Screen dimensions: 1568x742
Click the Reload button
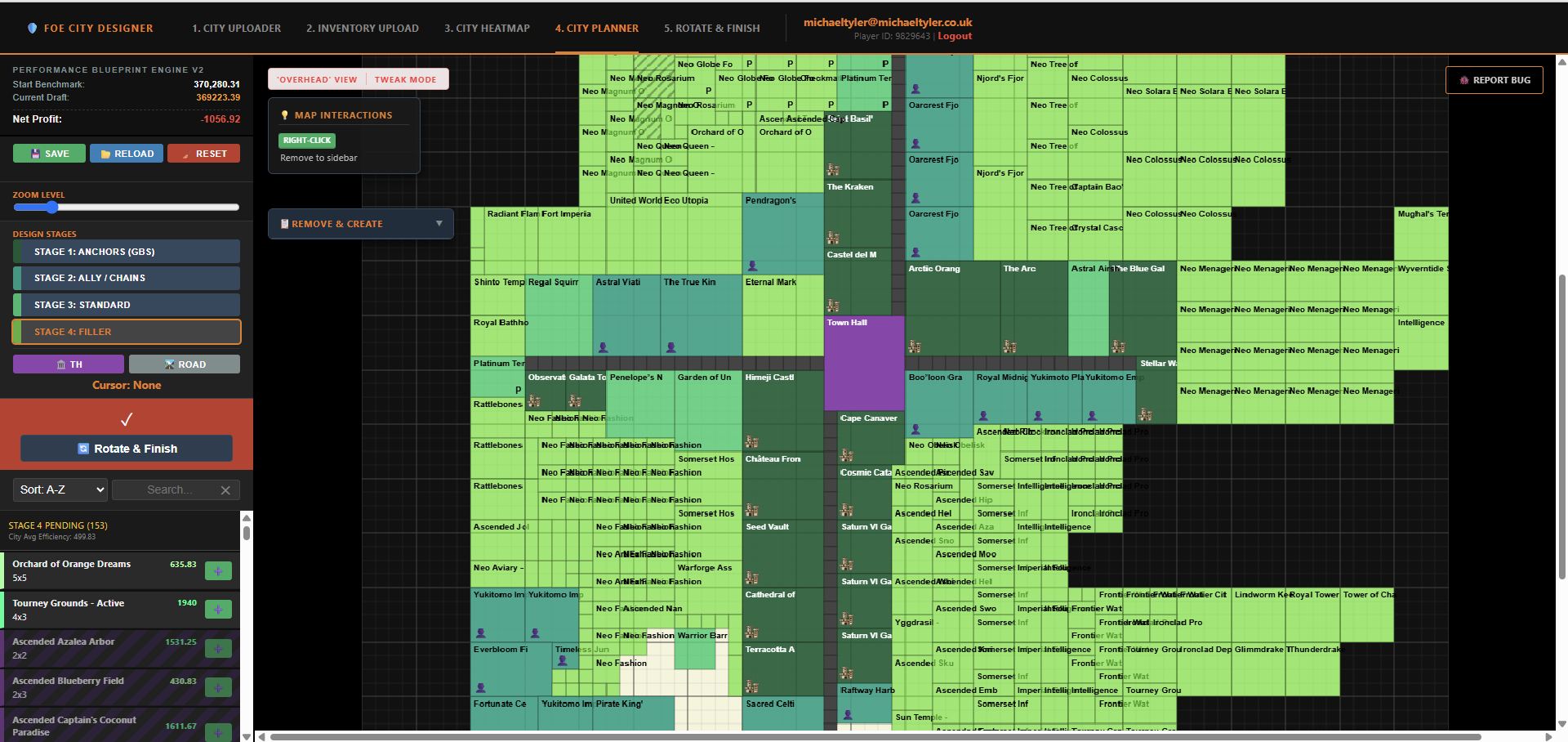click(x=127, y=154)
